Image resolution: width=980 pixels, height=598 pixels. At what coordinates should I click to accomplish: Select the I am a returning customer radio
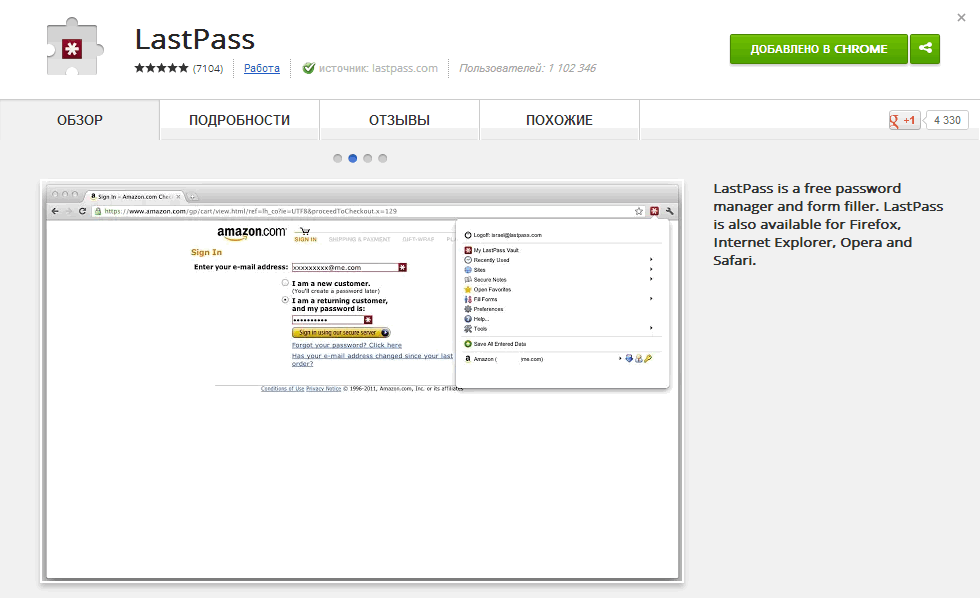(x=284, y=300)
